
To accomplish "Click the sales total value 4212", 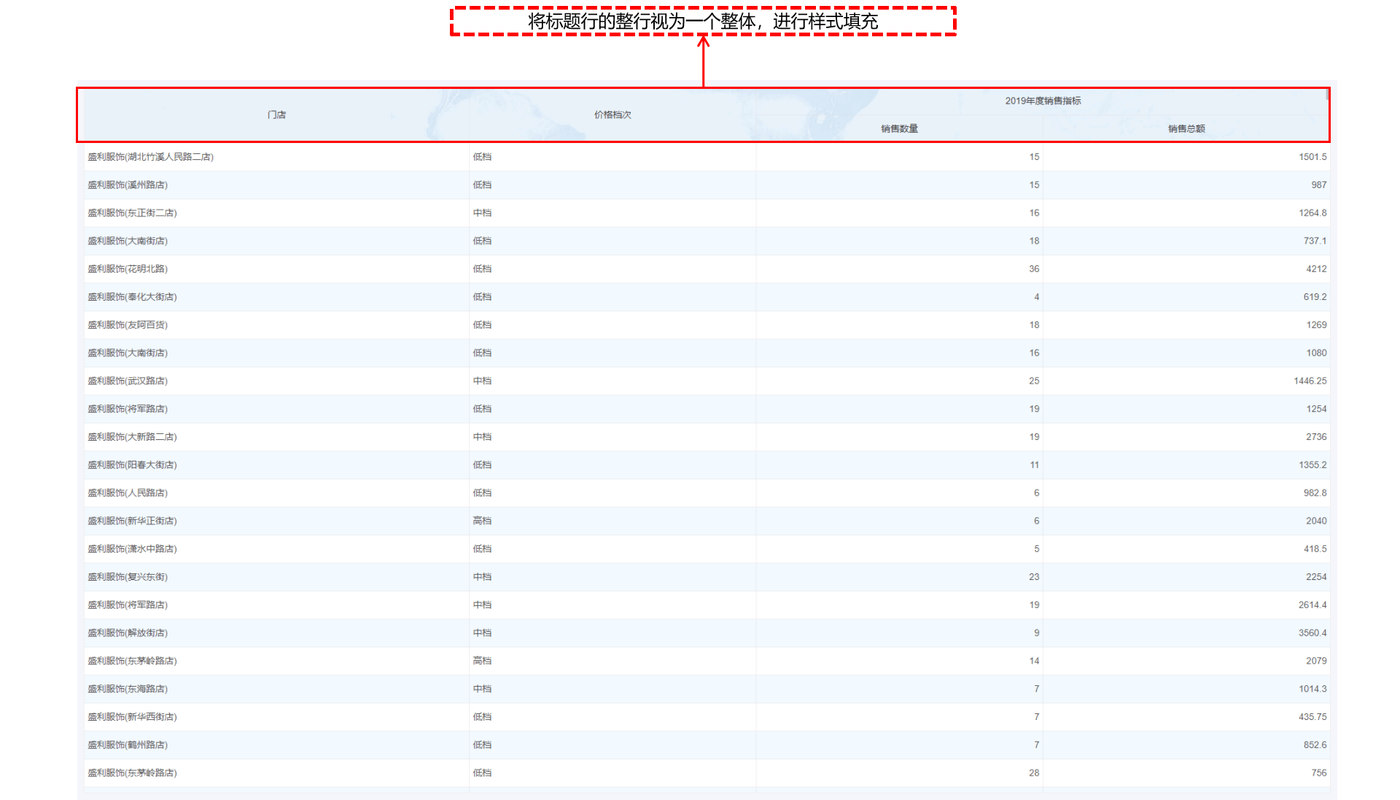I will pyautogui.click(x=1316, y=269).
